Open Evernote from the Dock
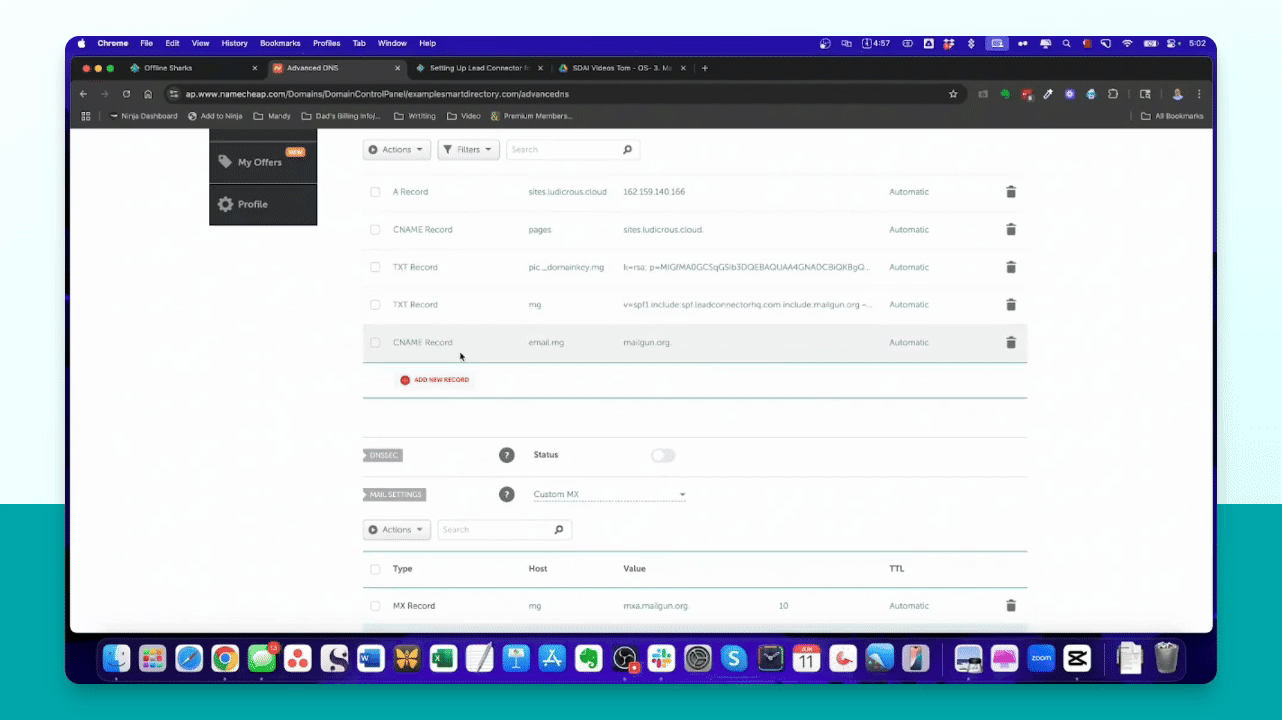The width and height of the screenshot is (1282, 720). point(588,658)
